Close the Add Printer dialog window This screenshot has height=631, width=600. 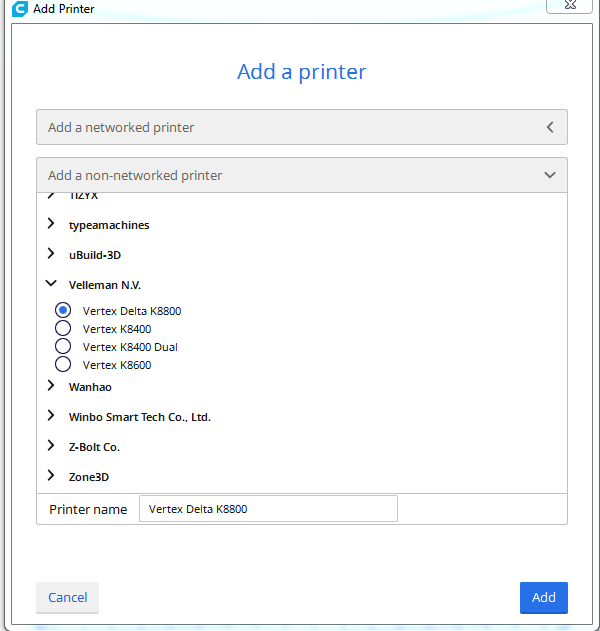tap(569, 6)
